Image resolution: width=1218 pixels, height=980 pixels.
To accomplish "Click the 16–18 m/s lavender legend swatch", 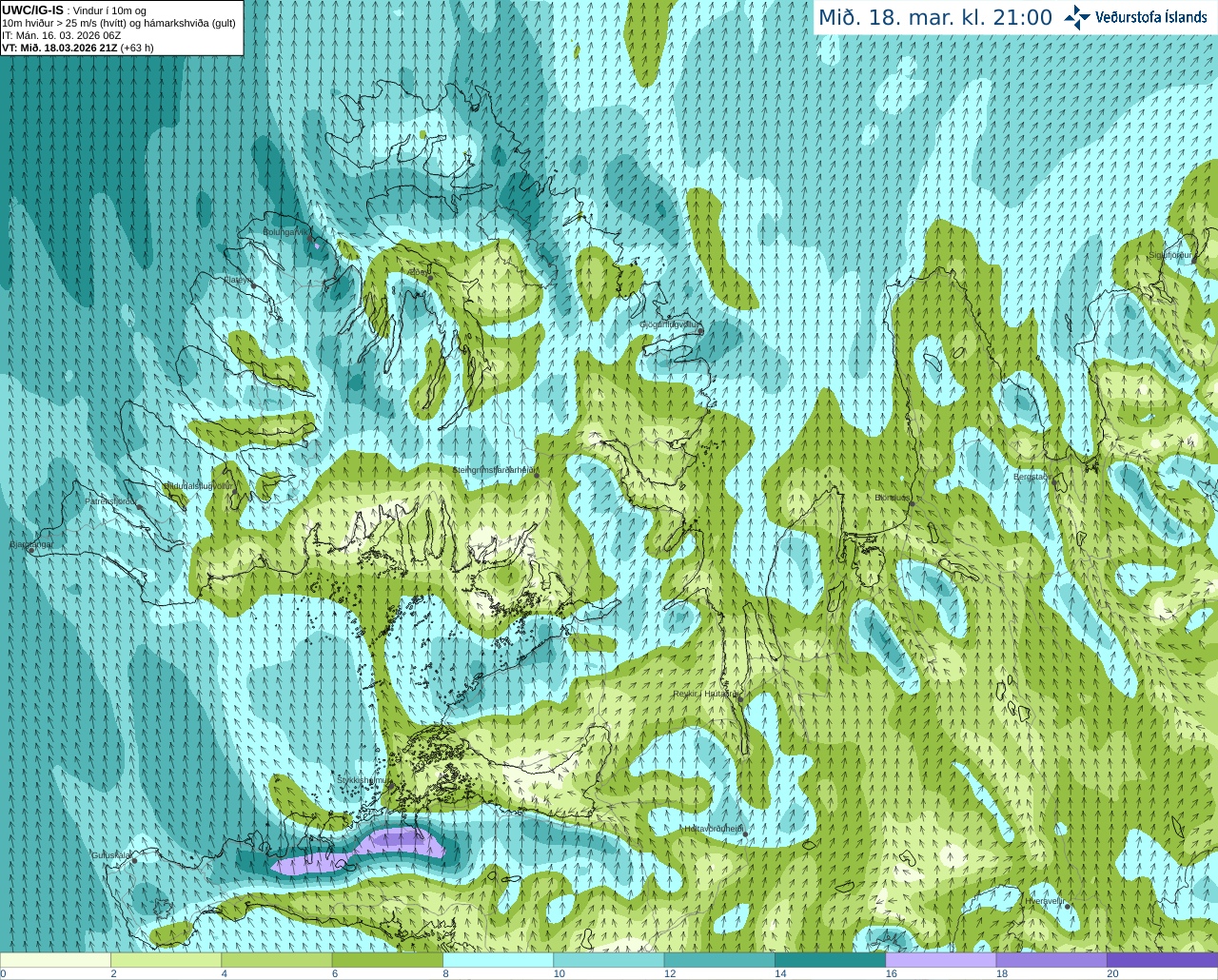I will (940, 960).
